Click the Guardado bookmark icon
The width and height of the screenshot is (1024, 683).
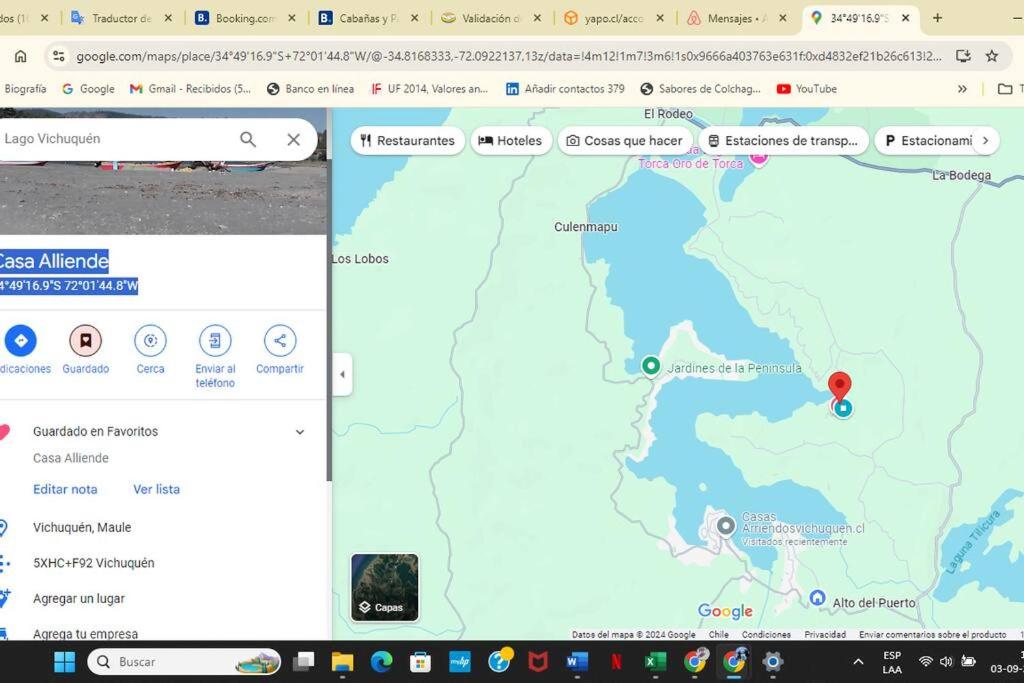pyautogui.click(x=86, y=340)
